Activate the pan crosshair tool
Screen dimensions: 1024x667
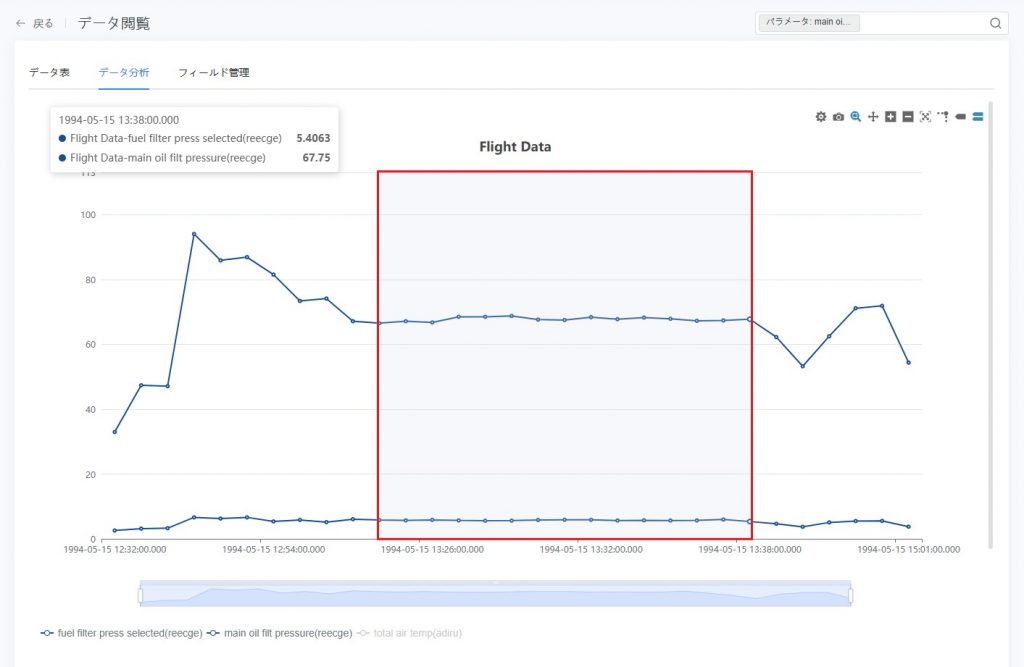(873, 117)
